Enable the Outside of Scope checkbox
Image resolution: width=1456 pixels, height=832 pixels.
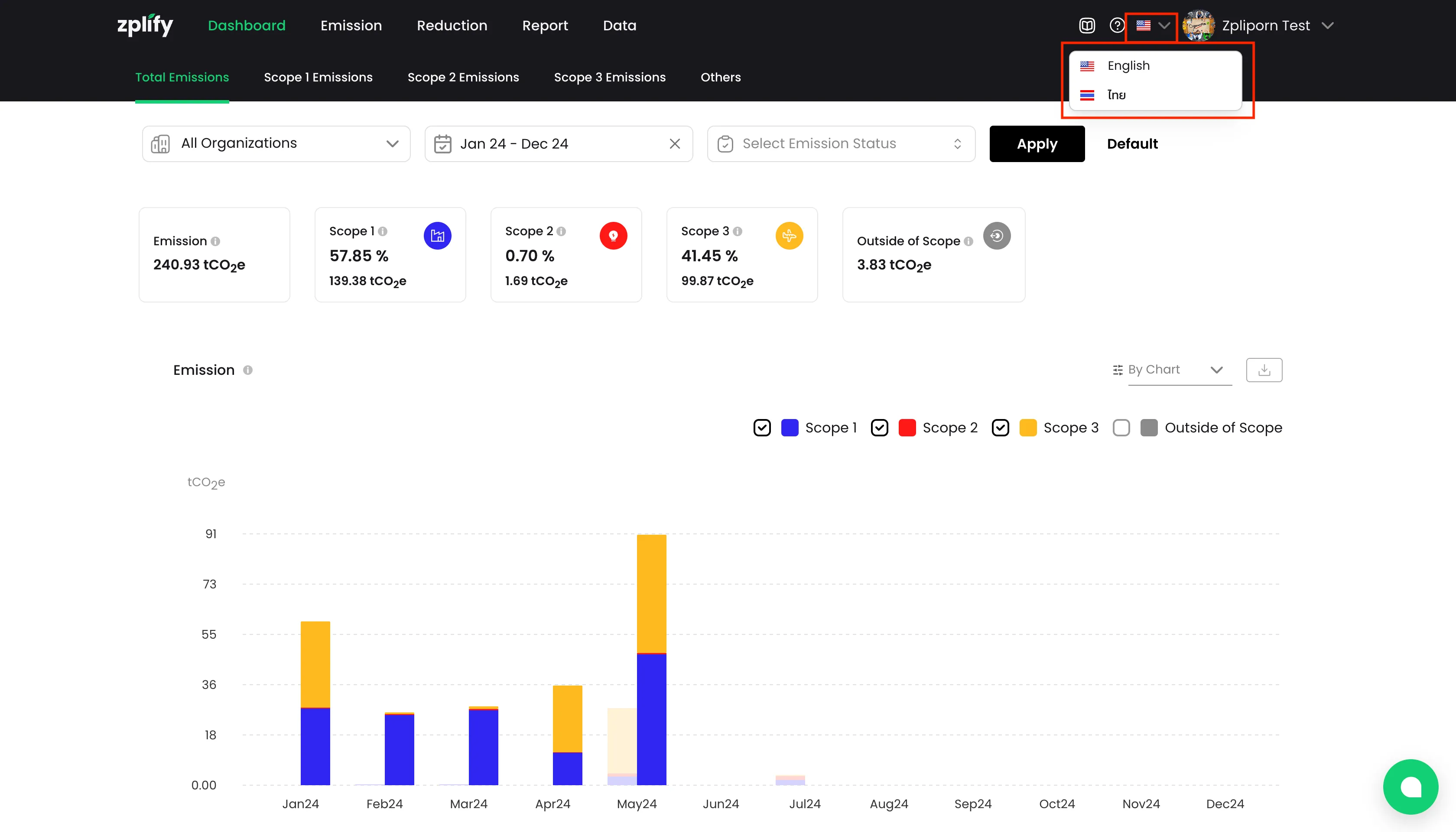[x=1121, y=427]
